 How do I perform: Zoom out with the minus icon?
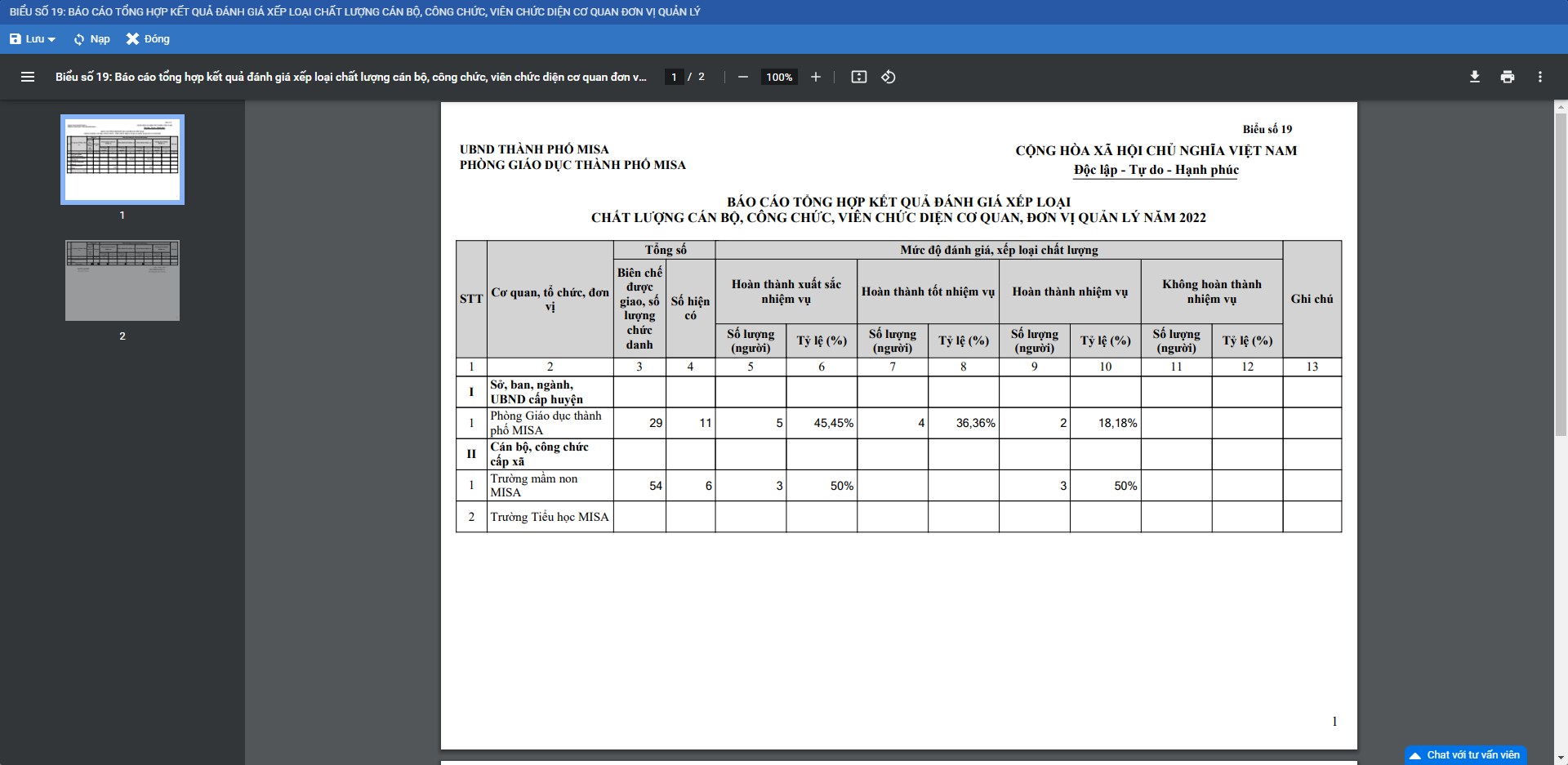(x=742, y=77)
